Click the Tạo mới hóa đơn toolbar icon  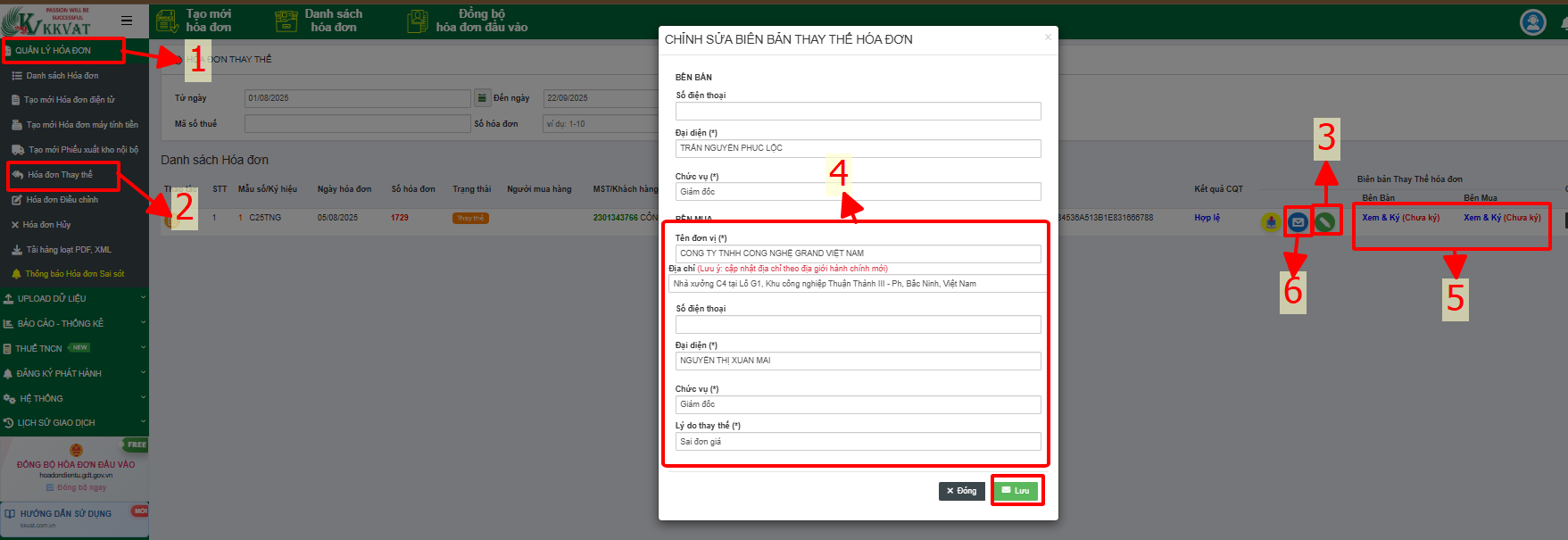(167, 21)
